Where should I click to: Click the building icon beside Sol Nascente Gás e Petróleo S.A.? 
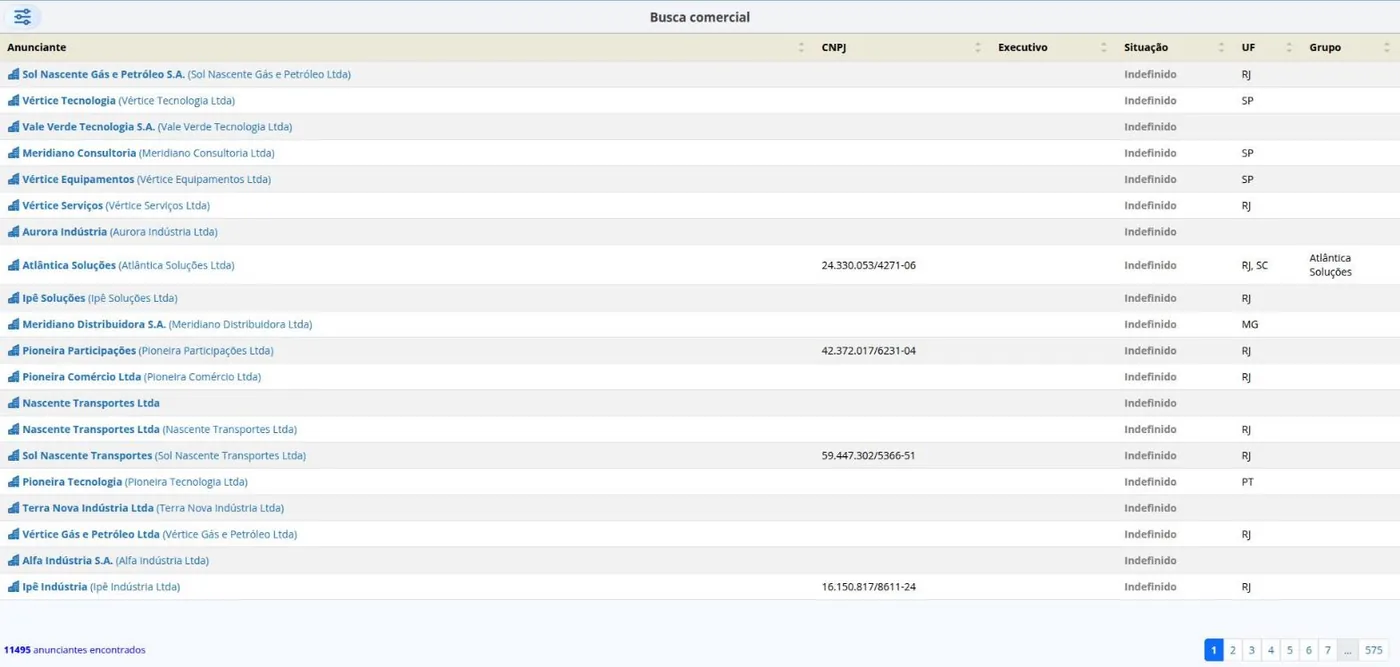tap(14, 74)
